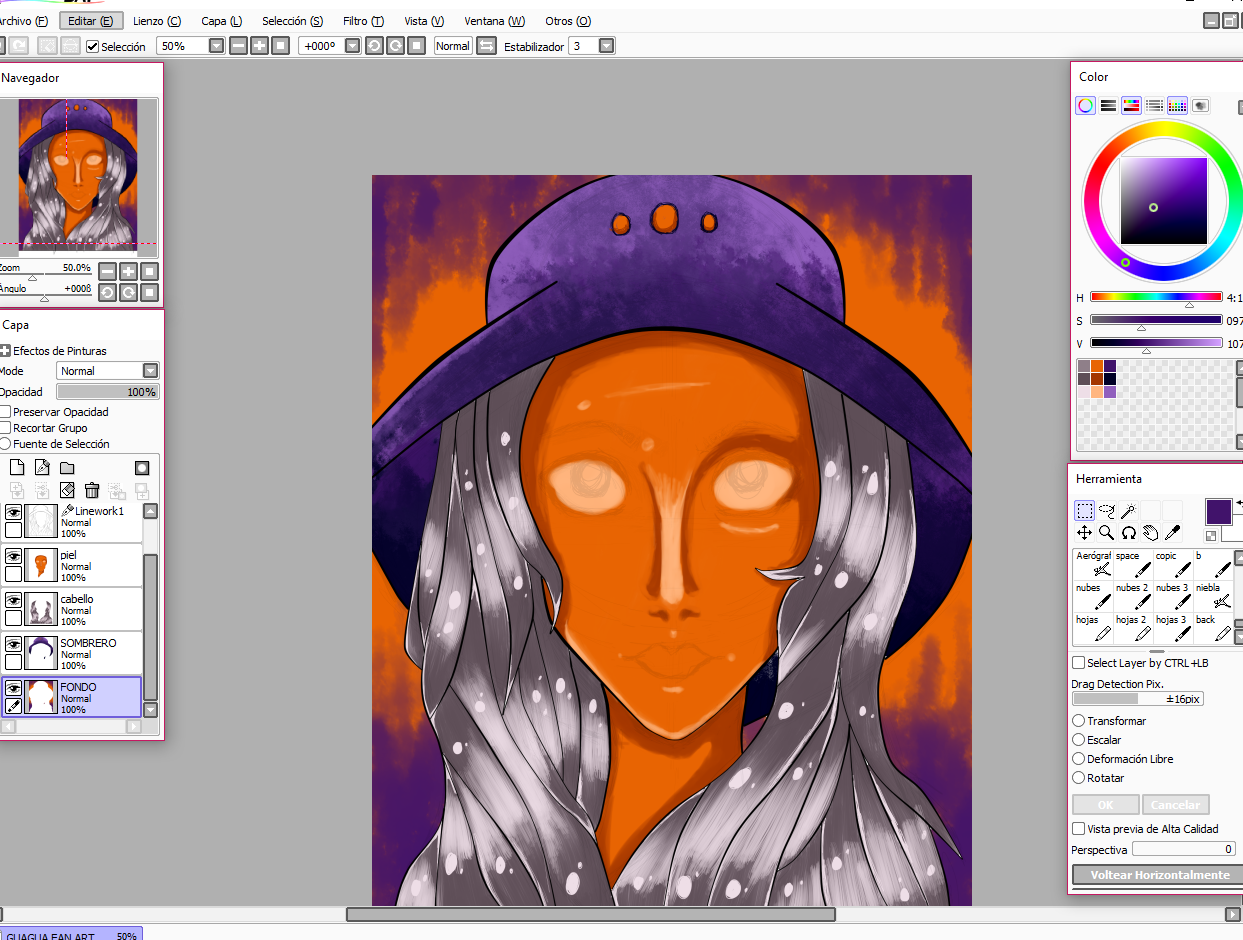Create a new layer folder

click(x=67, y=467)
